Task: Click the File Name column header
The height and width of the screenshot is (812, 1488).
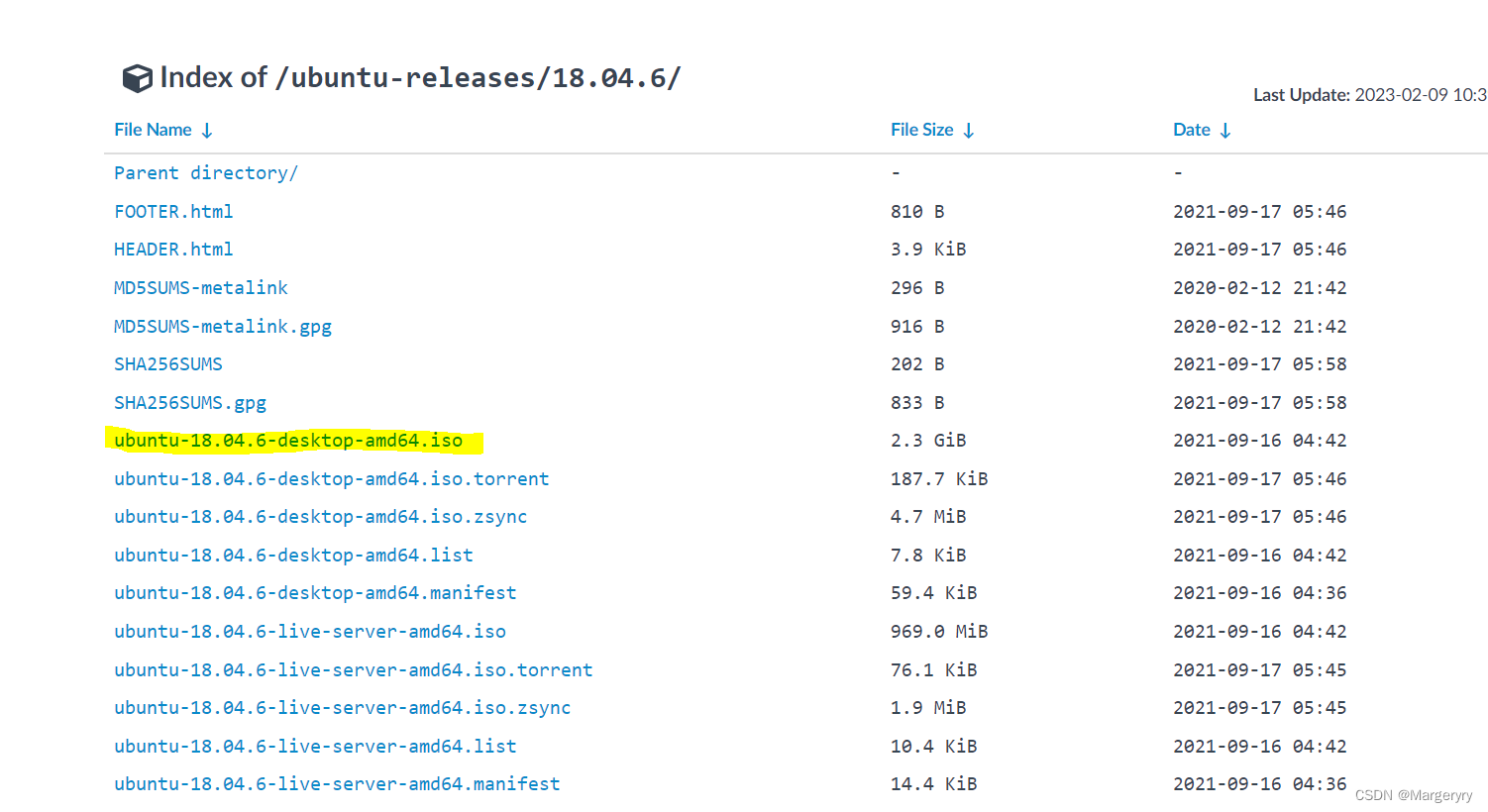Action: click(x=153, y=130)
